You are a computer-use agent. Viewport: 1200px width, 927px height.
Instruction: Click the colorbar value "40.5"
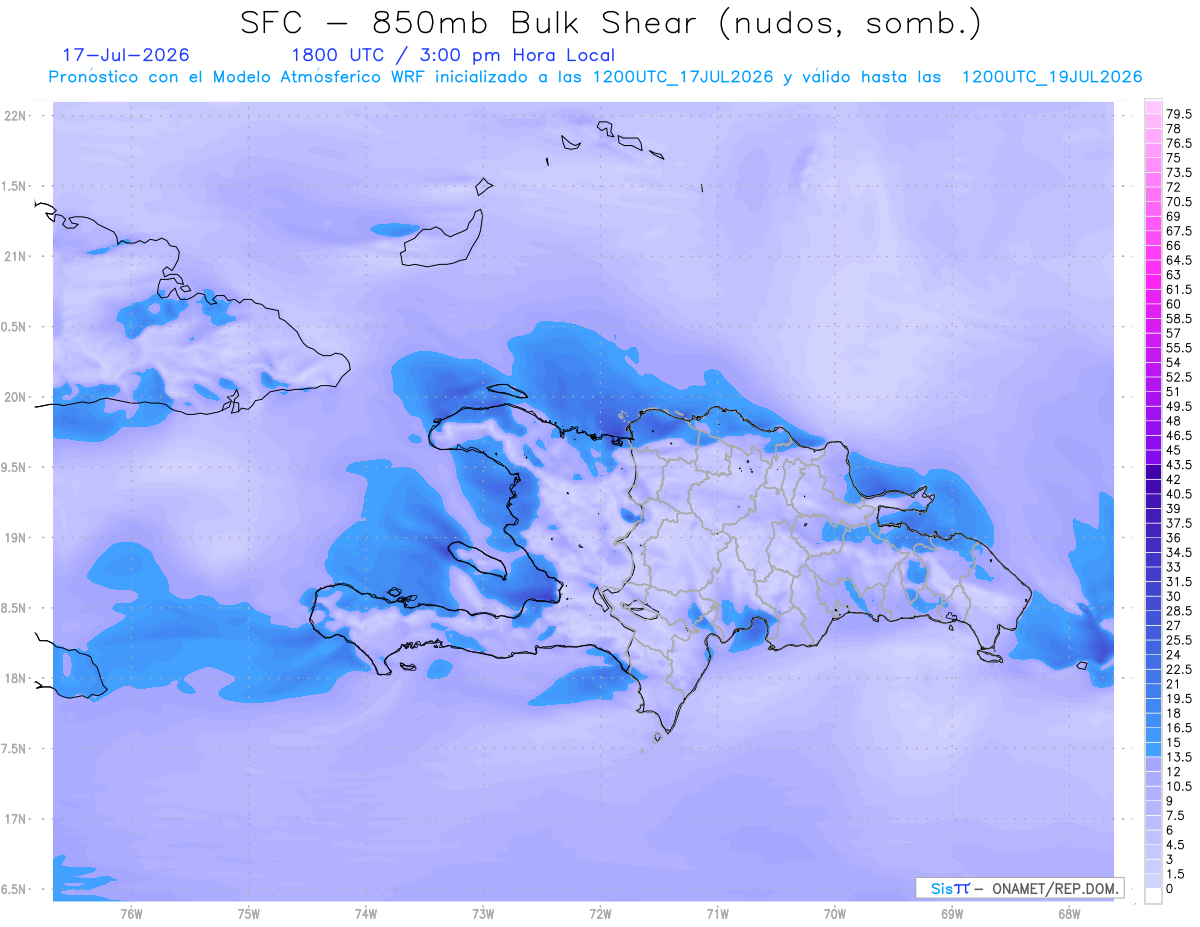pos(1179,494)
